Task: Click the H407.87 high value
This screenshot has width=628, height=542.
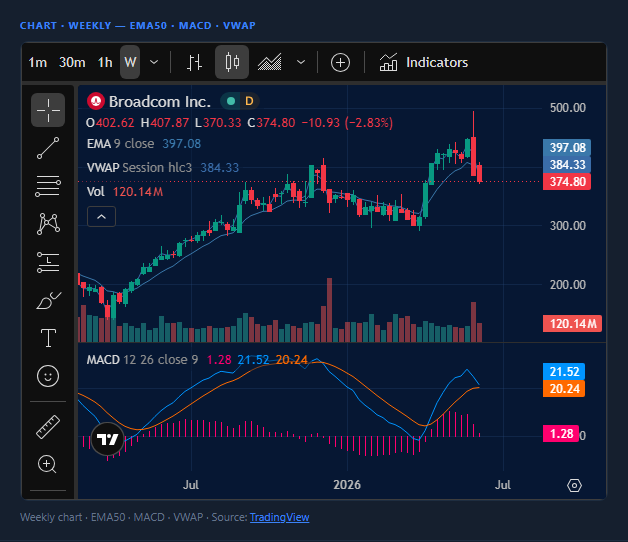Action: click(165, 123)
